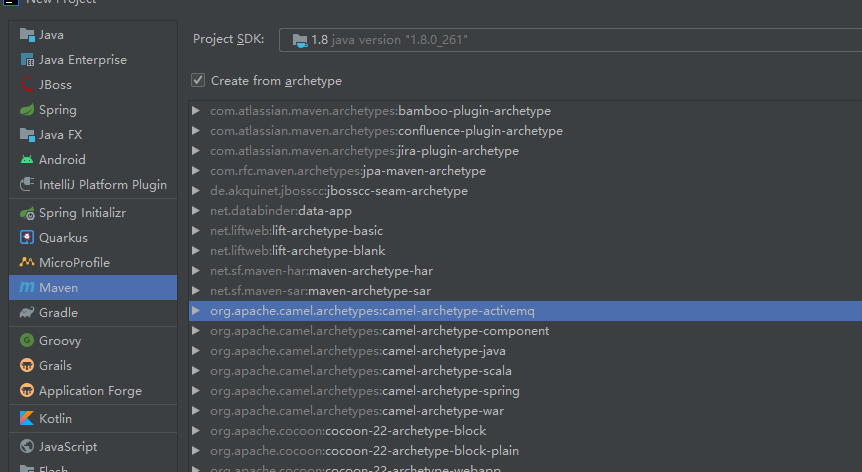862x472 pixels.
Task: Click the Gradle elephant icon
Action: [x=27, y=312]
